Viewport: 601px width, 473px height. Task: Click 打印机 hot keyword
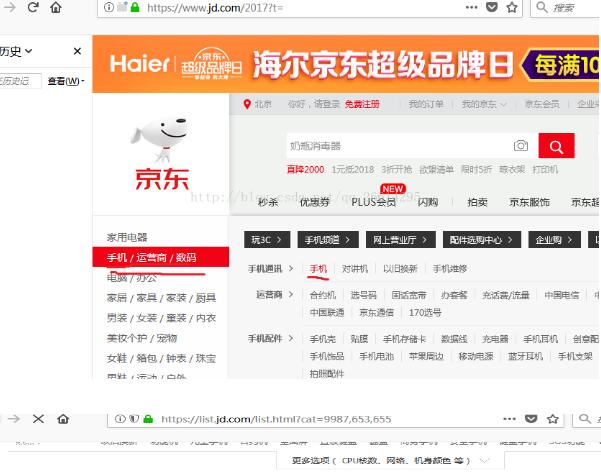point(545,169)
